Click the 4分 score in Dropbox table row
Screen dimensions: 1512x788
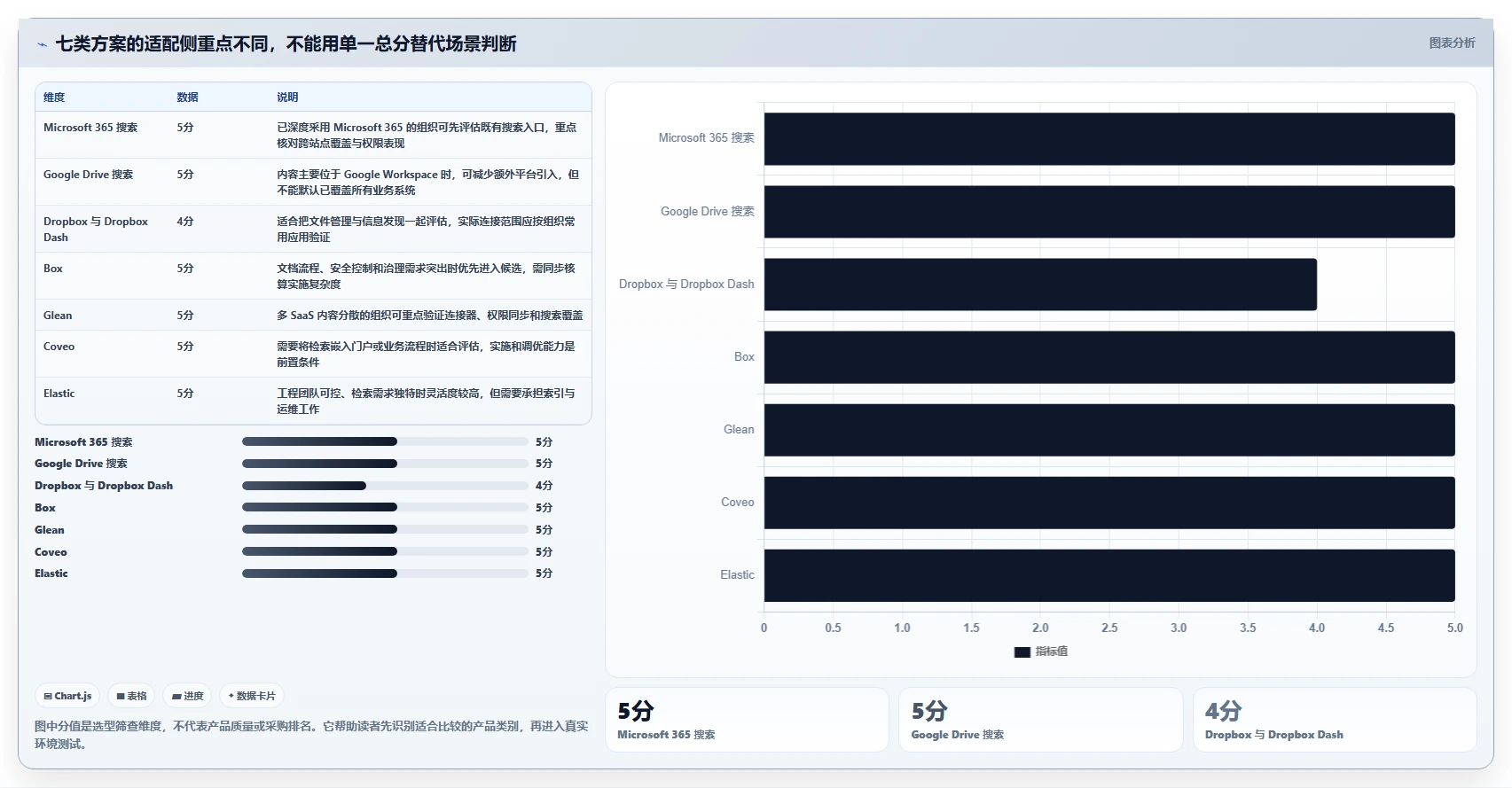[184, 222]
